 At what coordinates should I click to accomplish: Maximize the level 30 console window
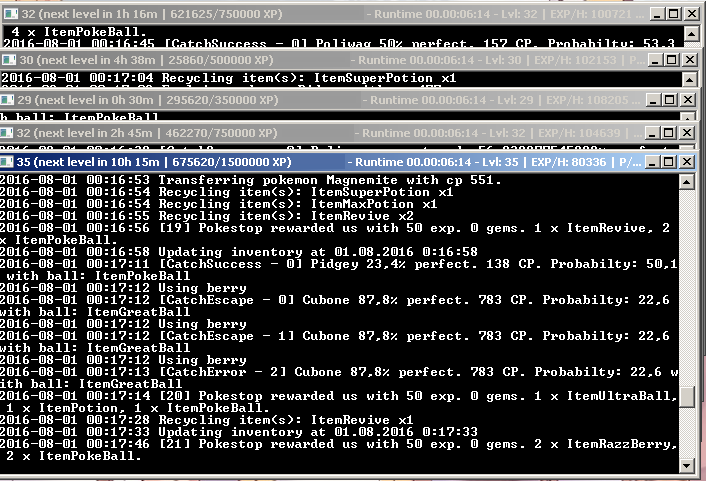[x=672, y=59]
